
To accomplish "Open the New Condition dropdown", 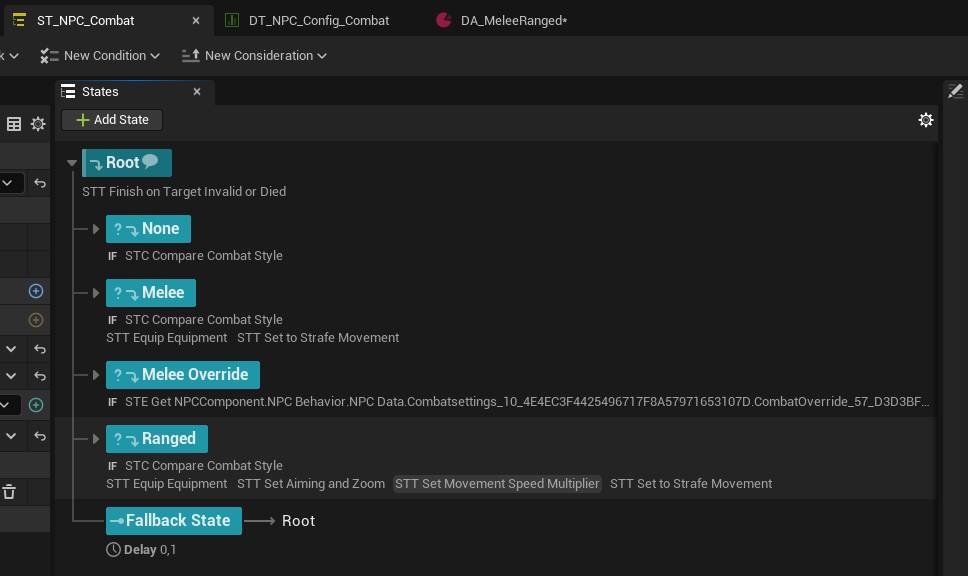I will 99,56.
